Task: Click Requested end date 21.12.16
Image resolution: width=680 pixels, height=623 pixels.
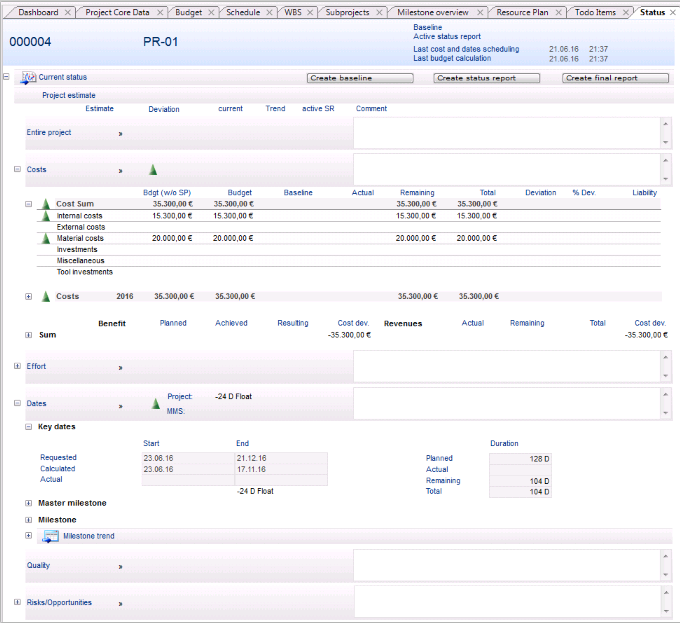Action: coord(281,458)
